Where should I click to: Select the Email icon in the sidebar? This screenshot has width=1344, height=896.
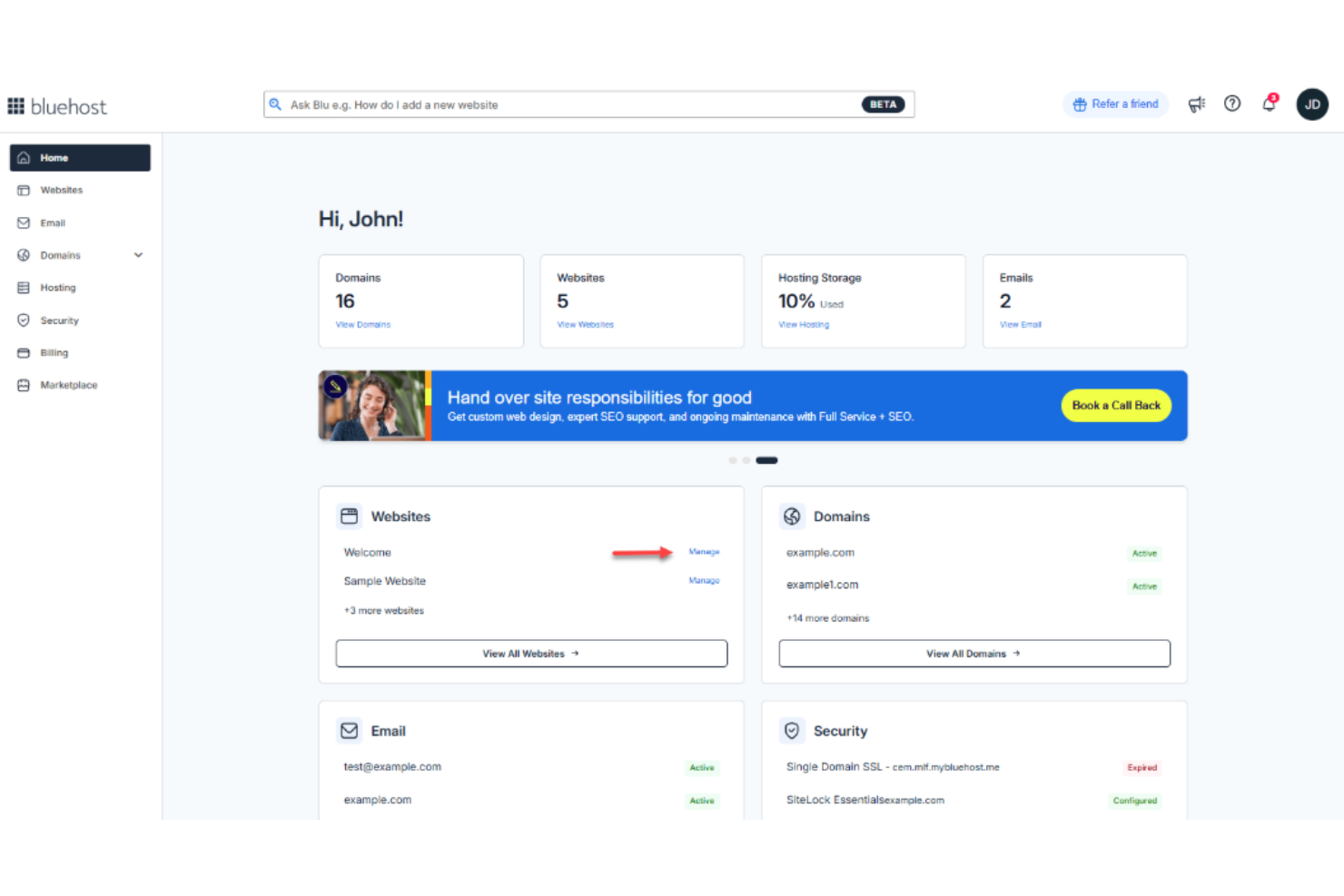pos(24,222)
